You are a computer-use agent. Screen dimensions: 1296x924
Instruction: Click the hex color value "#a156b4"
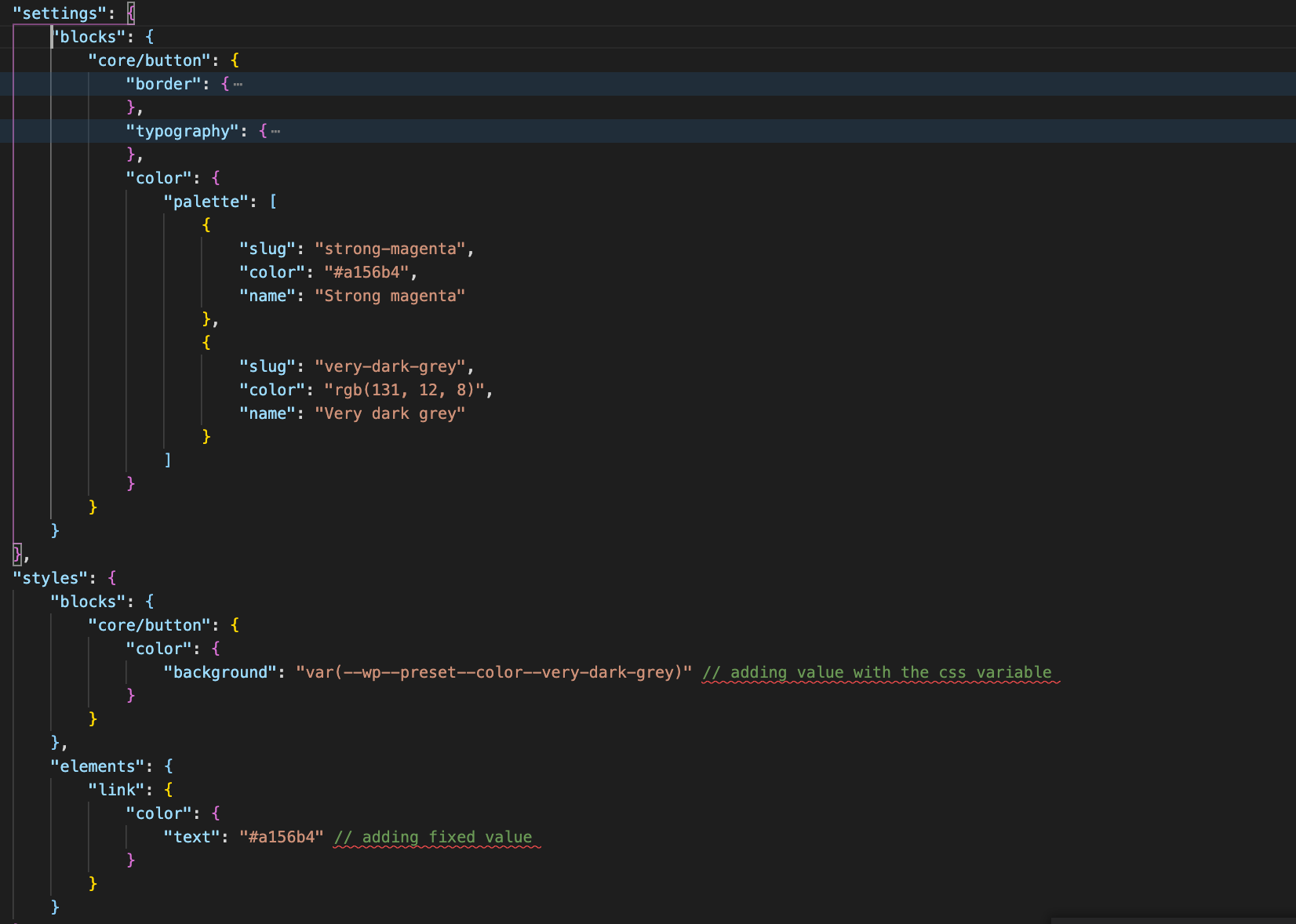tap(365, 272)
